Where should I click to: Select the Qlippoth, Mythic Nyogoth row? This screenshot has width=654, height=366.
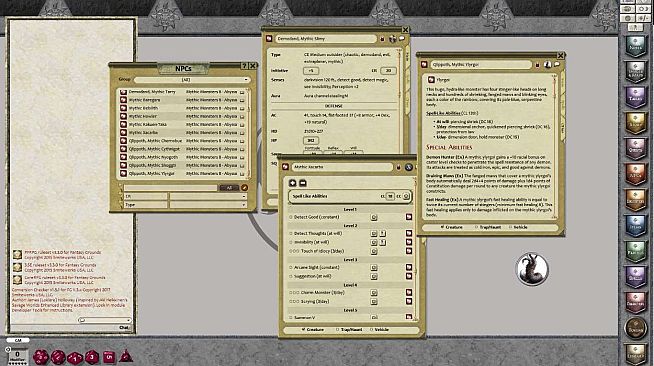click(x=182, y=157)
